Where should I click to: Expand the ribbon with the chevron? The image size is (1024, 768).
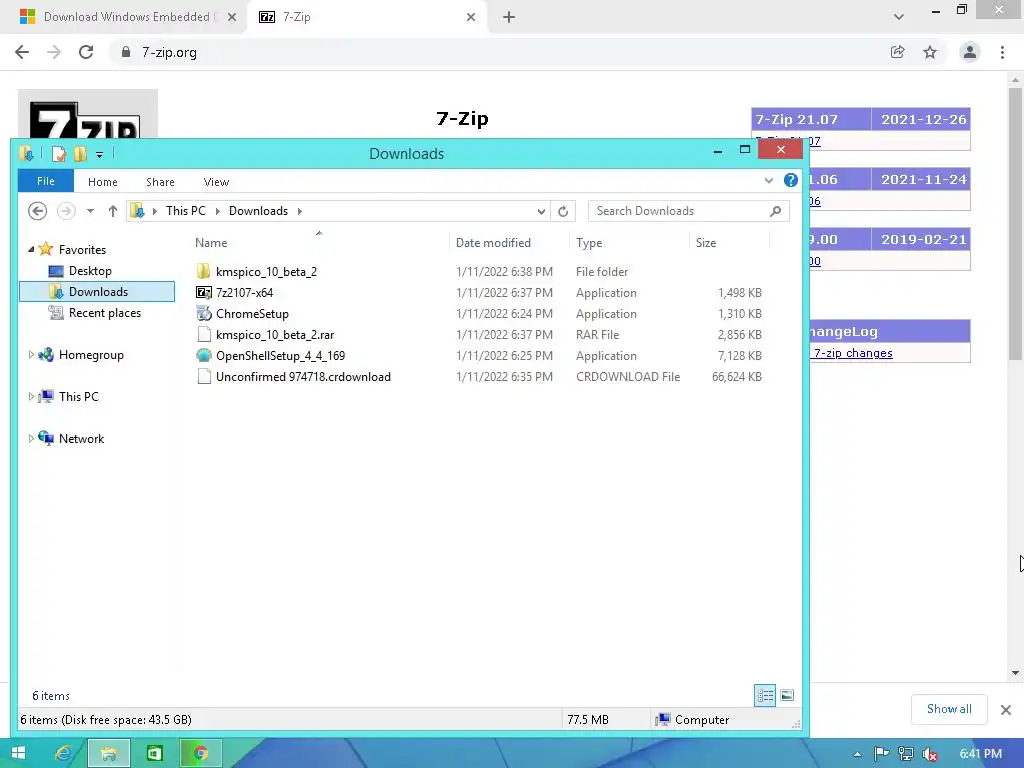pyautogui.click(x=769, y=181)
